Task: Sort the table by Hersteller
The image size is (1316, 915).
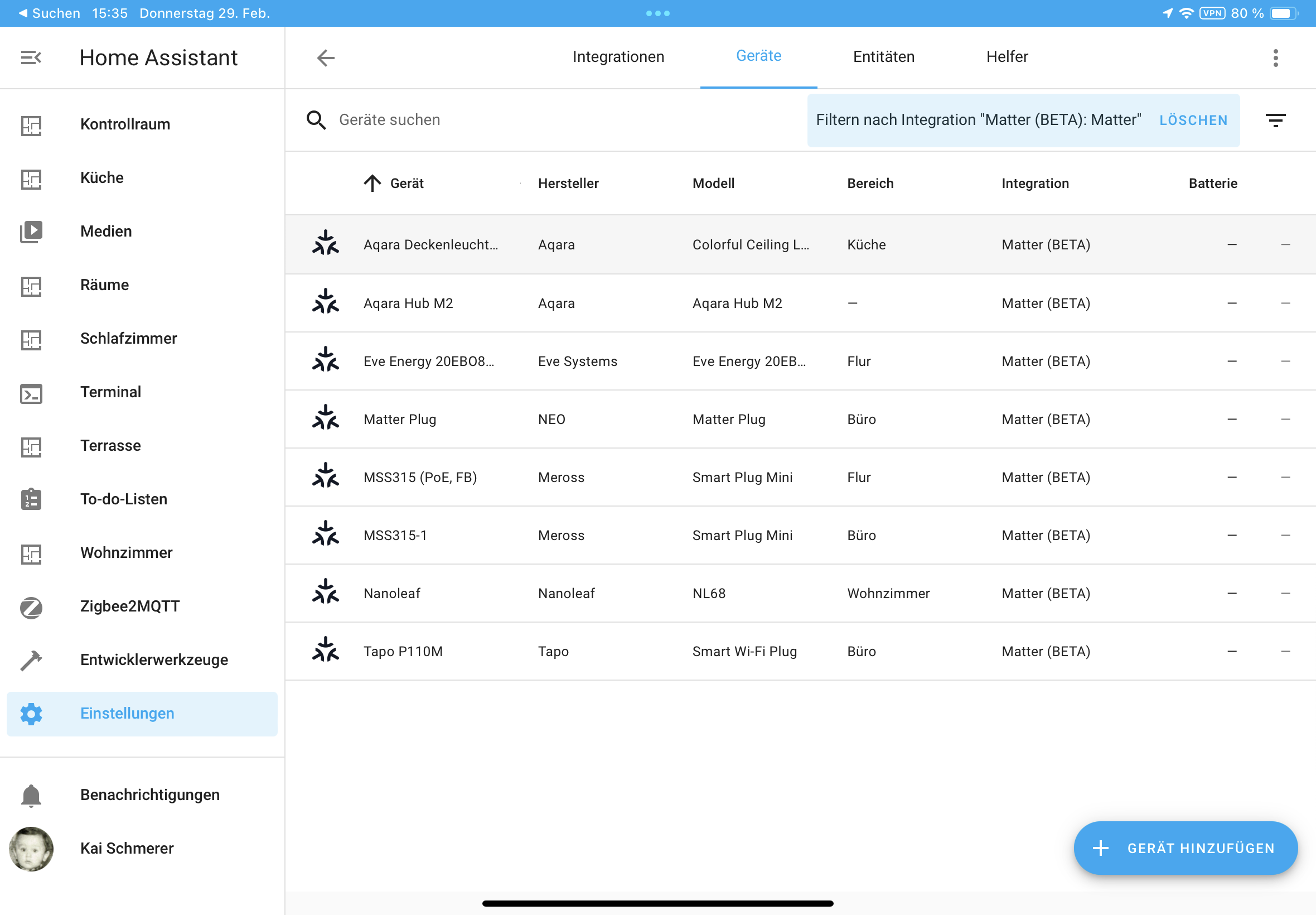Action: (x=568, y=184)
